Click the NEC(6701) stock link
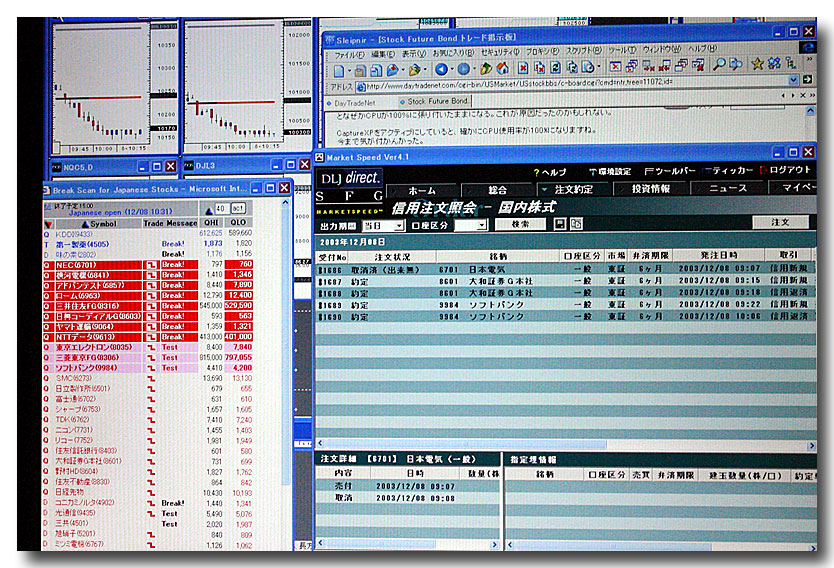Screen dimensions: 834x568 point(76,265)
